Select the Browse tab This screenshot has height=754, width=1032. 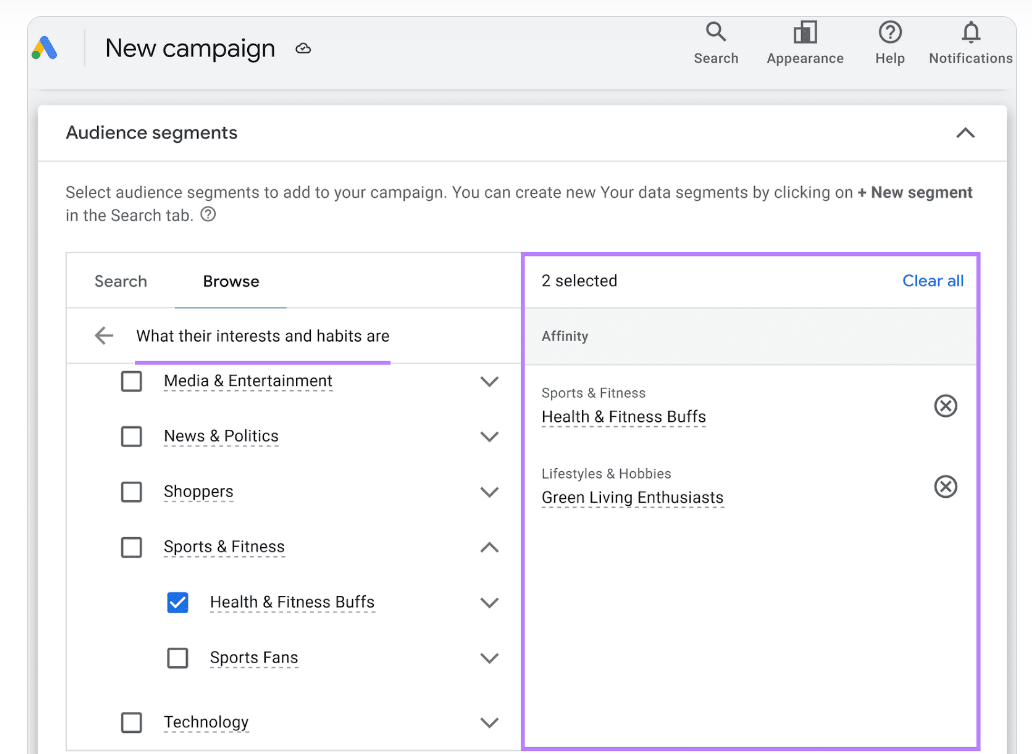(230, 281)
